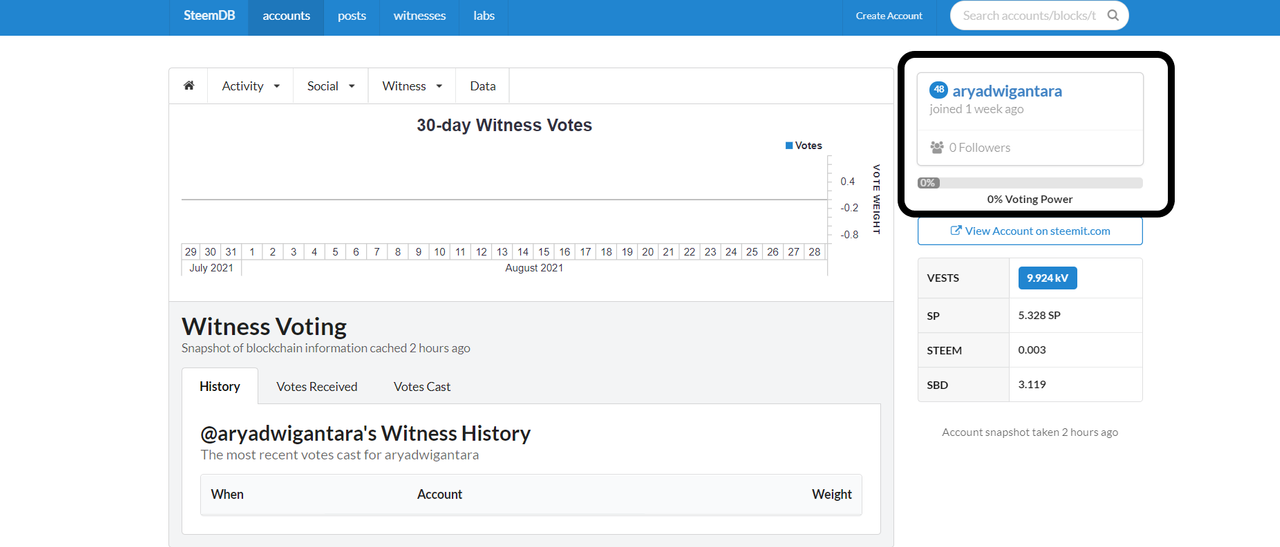Screen dimensions: 1280x547
Task: Click the reputation badge showing 48
Action: (938, 90)
